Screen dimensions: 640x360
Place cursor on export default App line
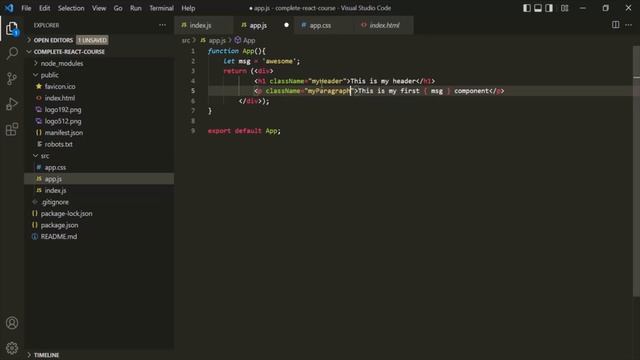pyautogui.click(x=244, y=131)
